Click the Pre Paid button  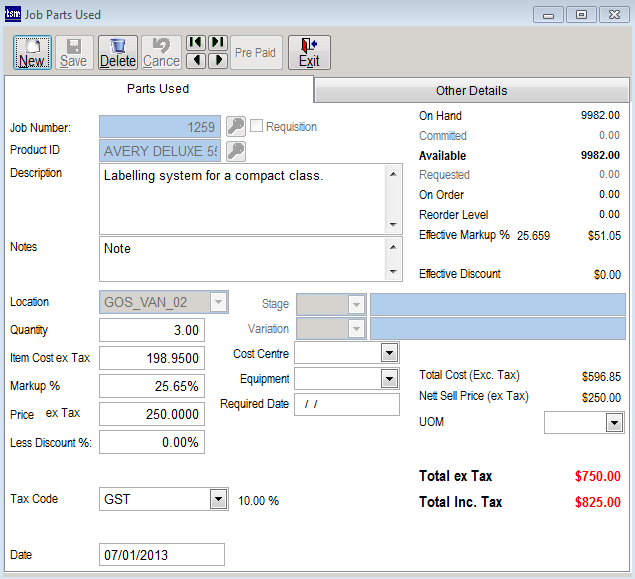[x=257, y=52]
